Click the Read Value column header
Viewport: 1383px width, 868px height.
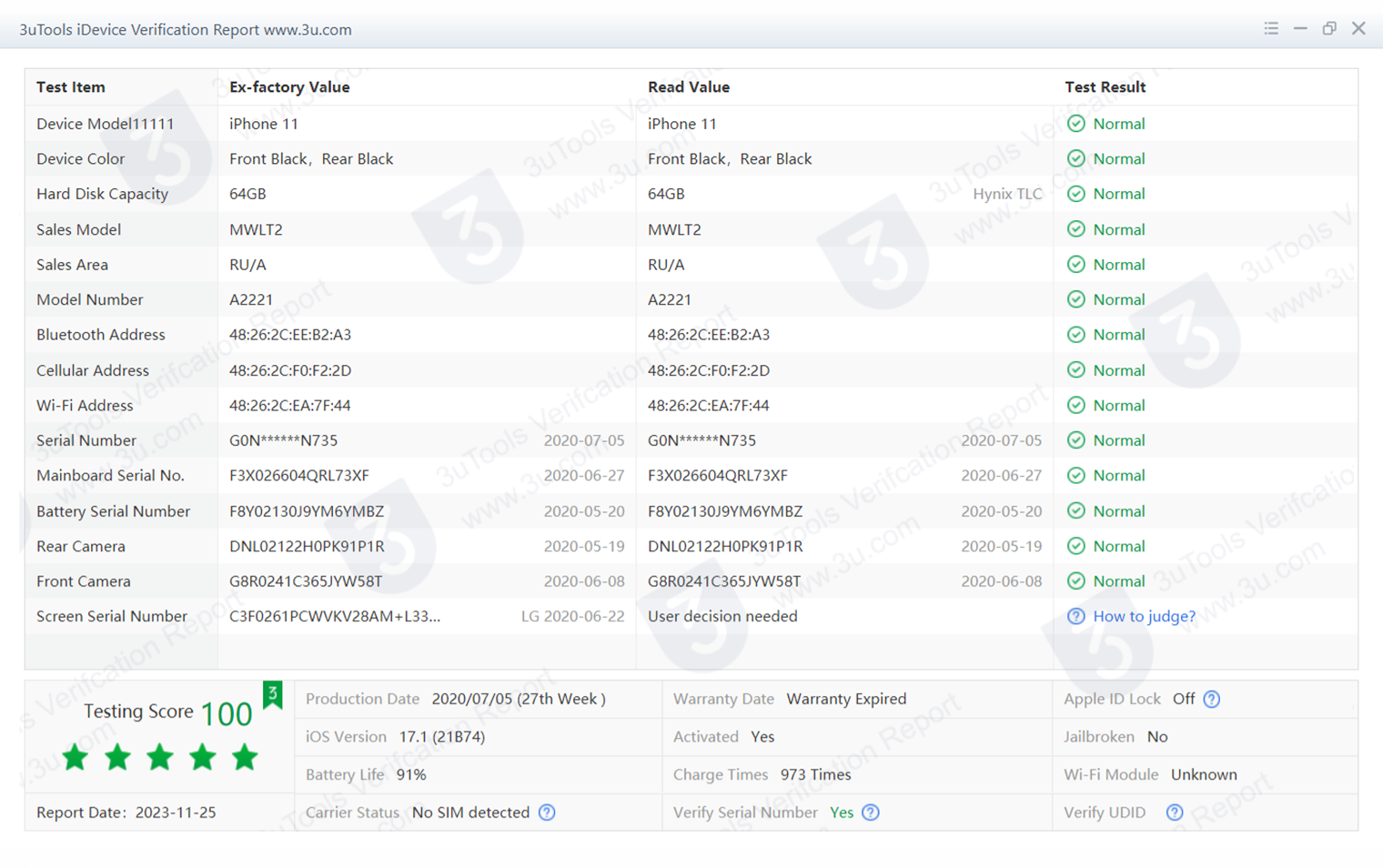pos(689,87)
